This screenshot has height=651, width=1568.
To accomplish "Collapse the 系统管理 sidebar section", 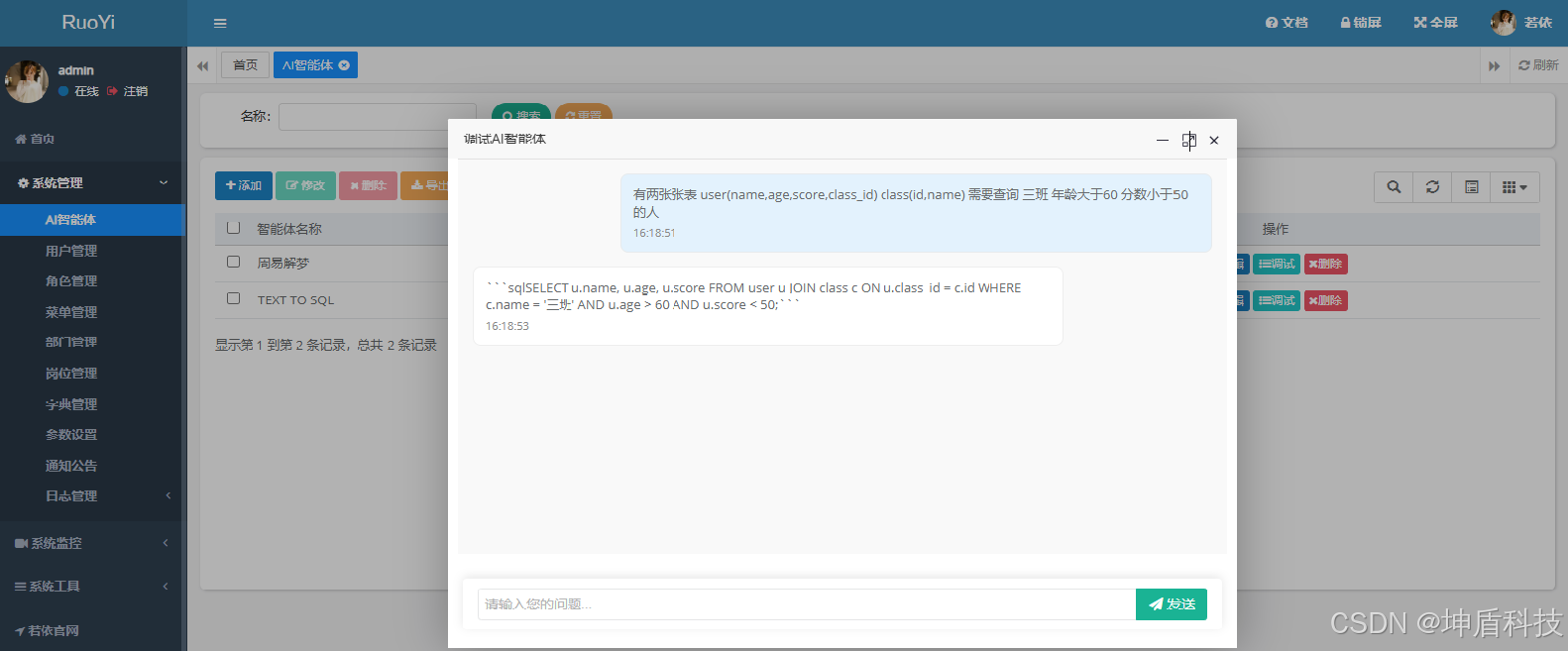I will click(x=92, y=183).
